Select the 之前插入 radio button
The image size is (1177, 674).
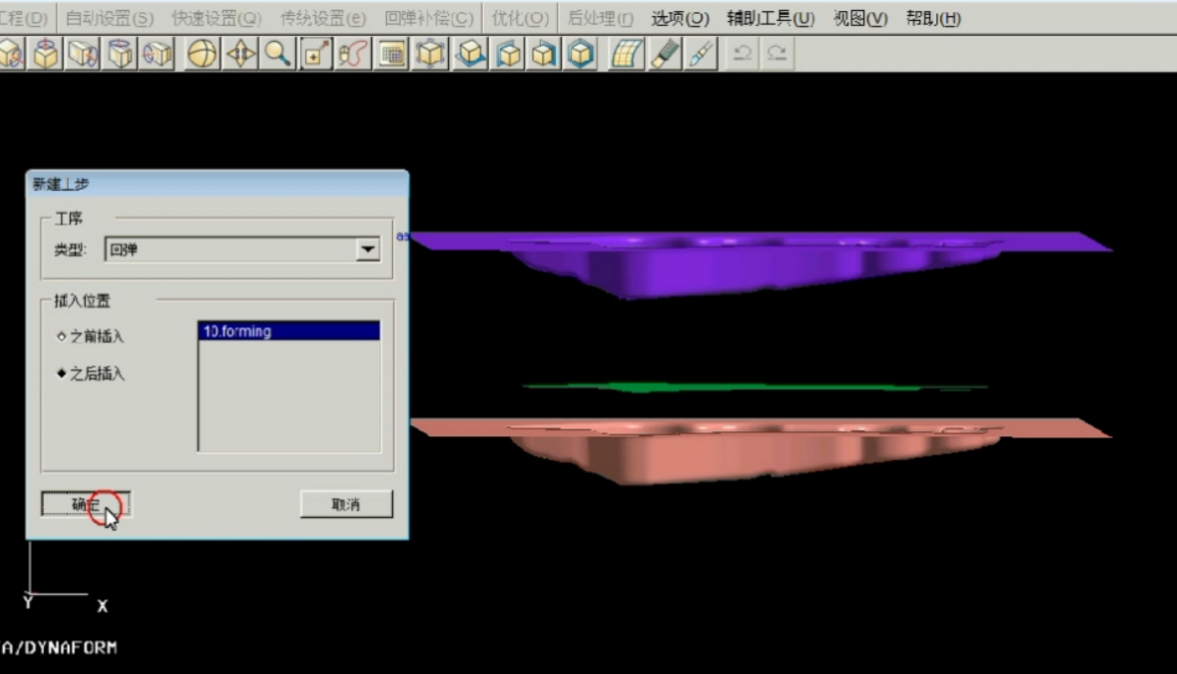point(62,337)
